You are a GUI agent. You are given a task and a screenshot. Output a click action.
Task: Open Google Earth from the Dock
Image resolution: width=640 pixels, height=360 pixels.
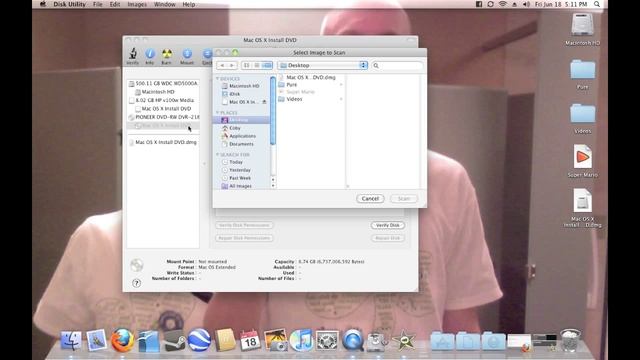point(199,340)
